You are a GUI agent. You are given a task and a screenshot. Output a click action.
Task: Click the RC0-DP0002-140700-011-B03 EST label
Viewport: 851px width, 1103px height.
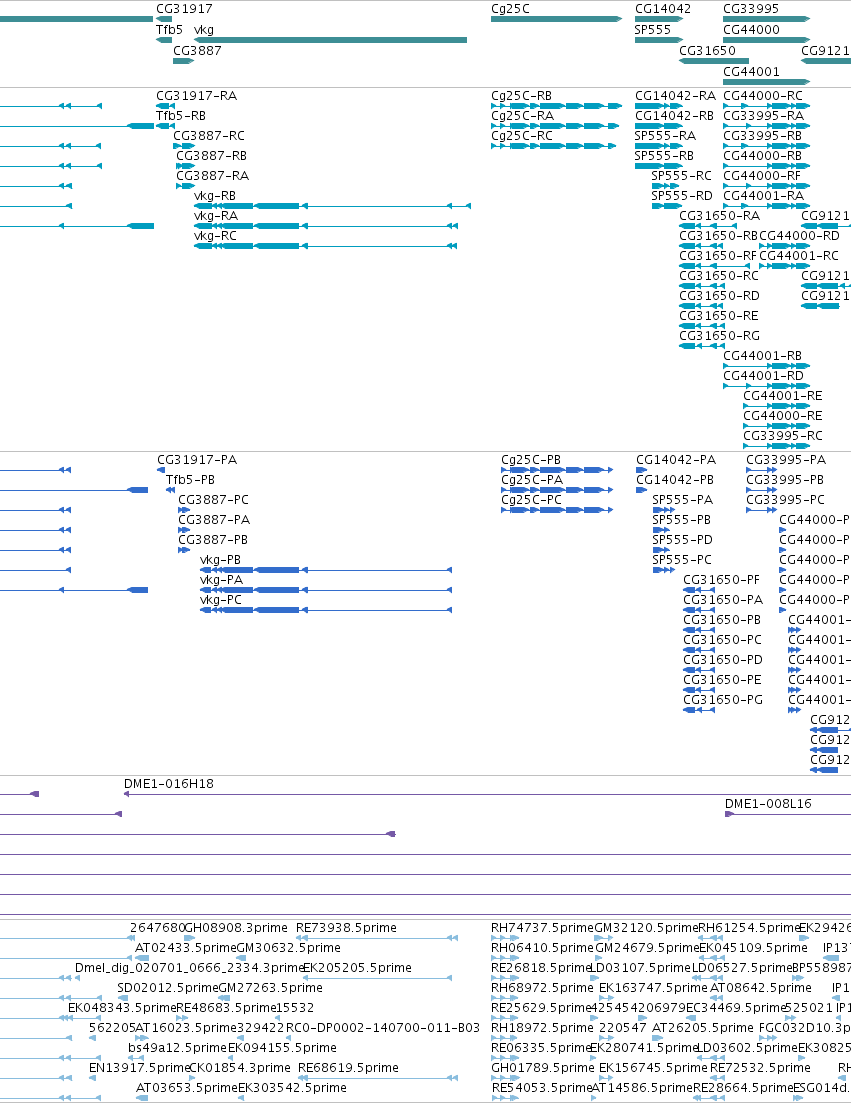(383, 1027)
